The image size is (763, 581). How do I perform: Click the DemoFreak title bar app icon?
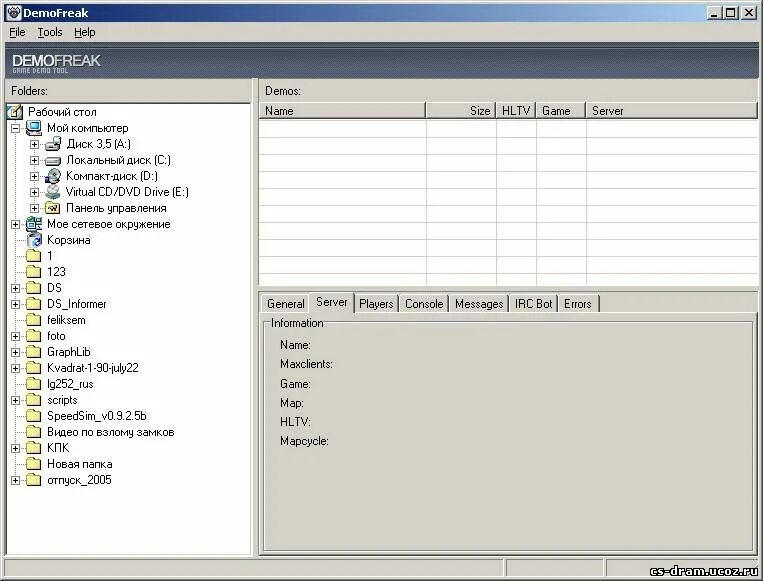14,13
